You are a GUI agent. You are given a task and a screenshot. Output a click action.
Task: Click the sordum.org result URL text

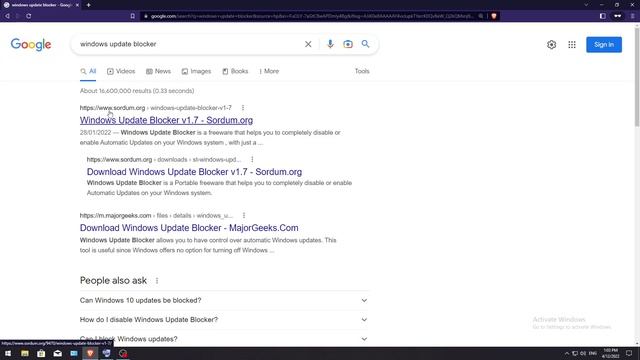click(x=156, y=108)
